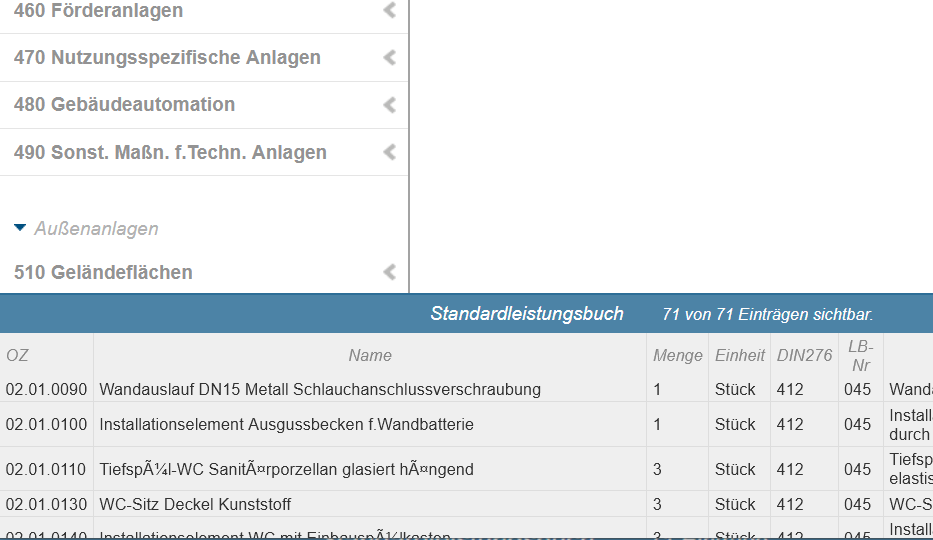Open the 470 Nutzungsspezifische Anlagen category
The width and height of the screenshot is (933, 540).
(167, 58)
